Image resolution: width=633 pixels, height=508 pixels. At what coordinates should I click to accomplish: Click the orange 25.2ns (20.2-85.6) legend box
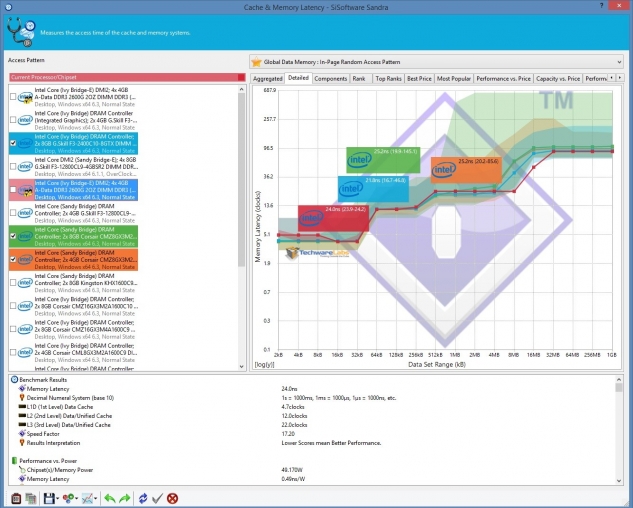(x=466, y=170)
